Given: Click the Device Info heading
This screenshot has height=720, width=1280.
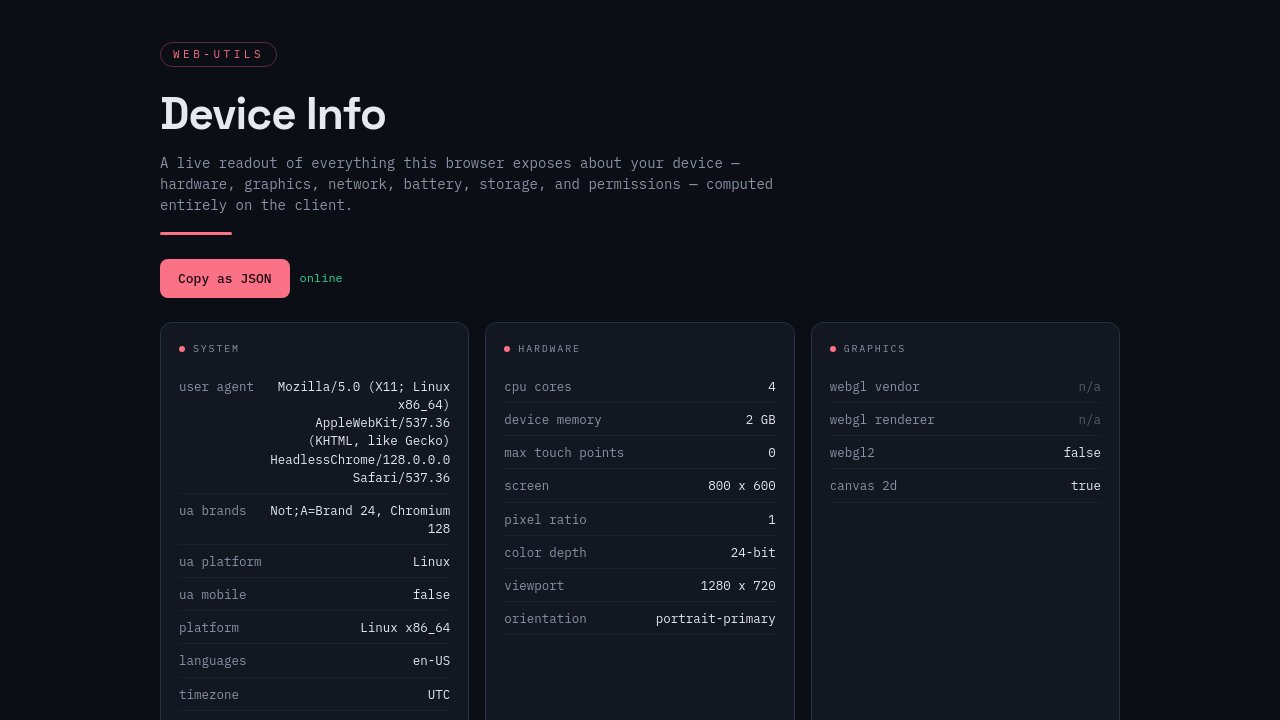Looking at the screenshot, I should (x=273, y=114).
